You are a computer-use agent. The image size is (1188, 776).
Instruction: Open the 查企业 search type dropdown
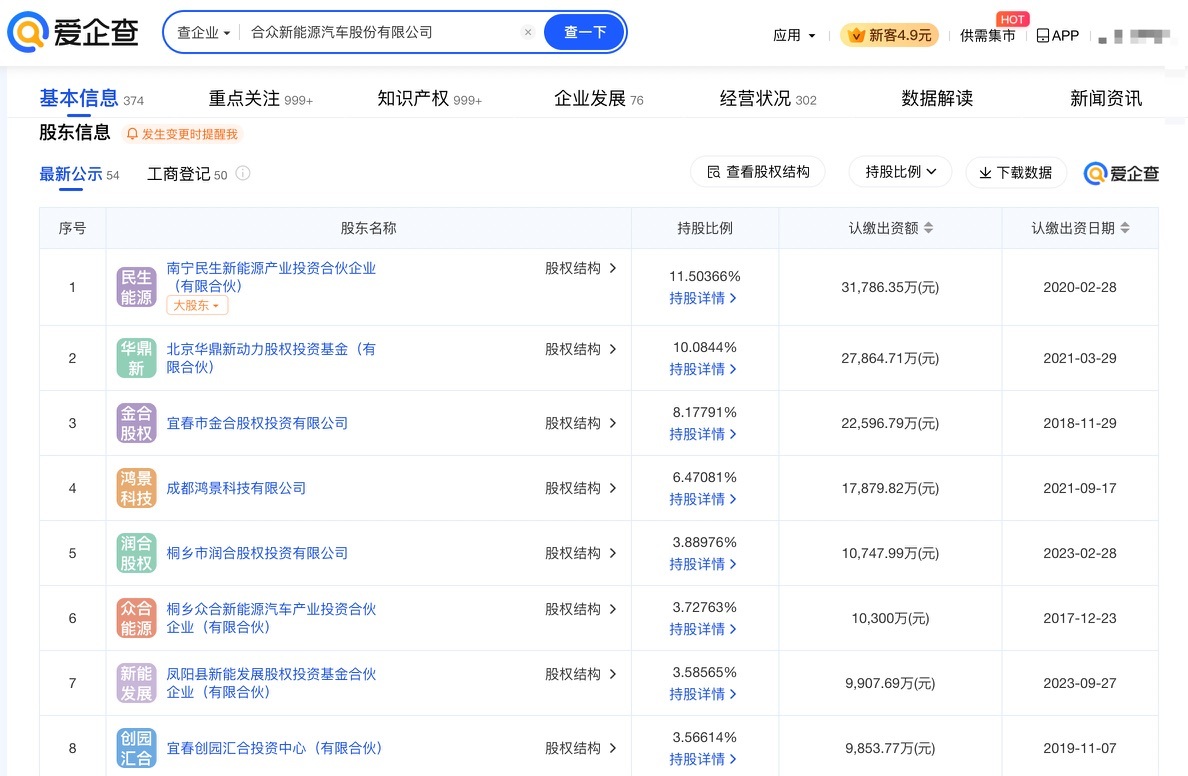203,33
